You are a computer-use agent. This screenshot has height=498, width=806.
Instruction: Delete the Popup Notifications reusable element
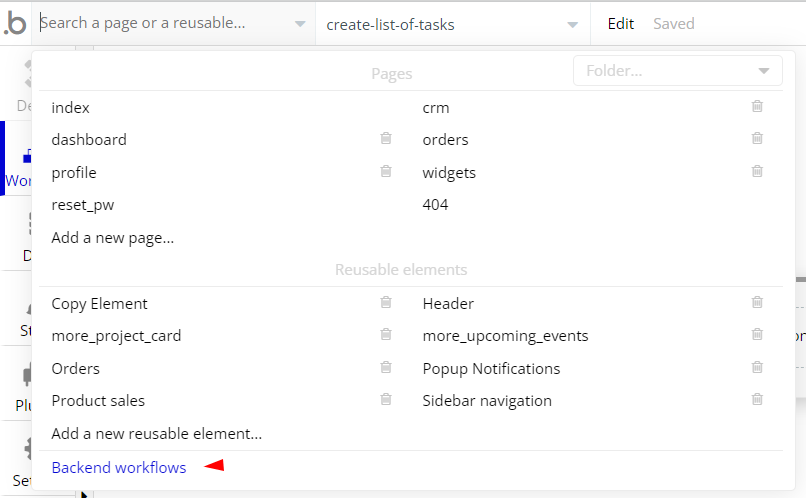pyautogui.click(x=757, y=368)
